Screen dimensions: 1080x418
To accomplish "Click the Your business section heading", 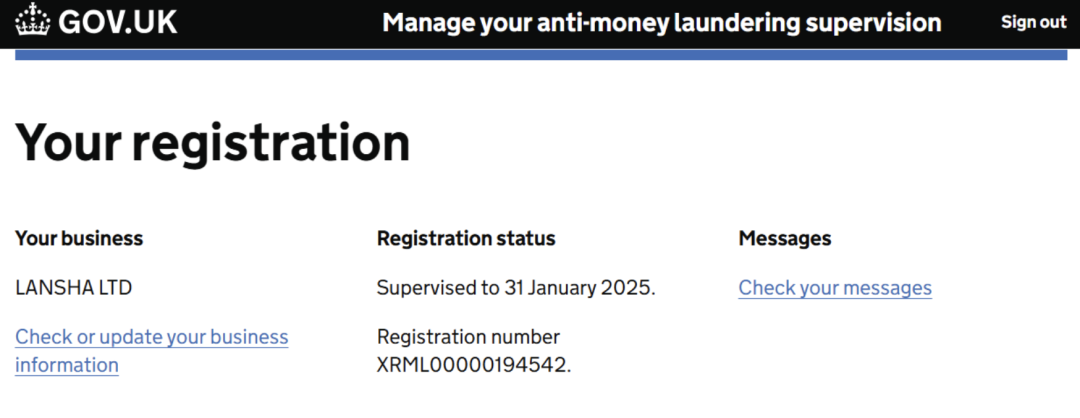I will 79,238.
